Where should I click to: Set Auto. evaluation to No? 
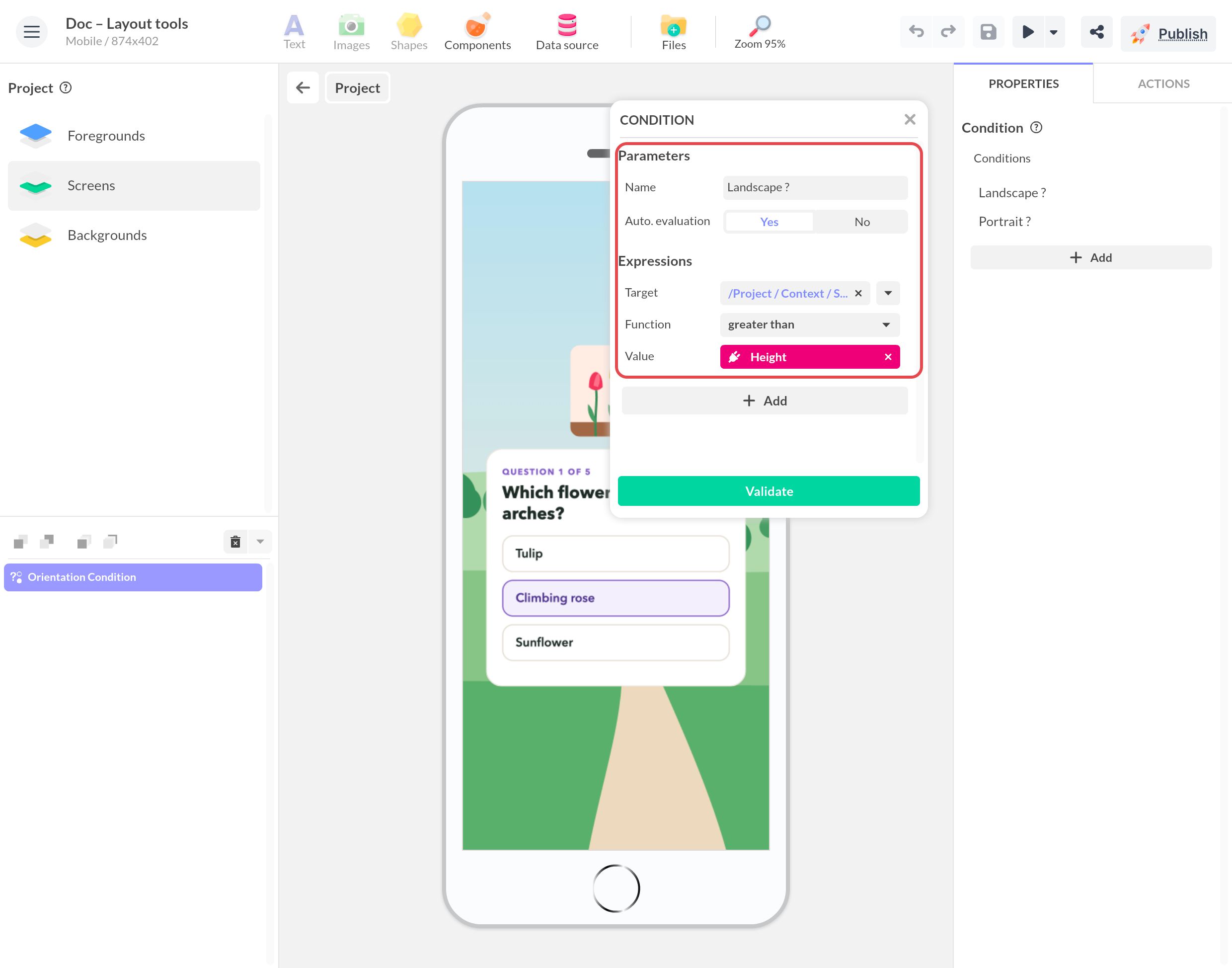pos(861,222)
